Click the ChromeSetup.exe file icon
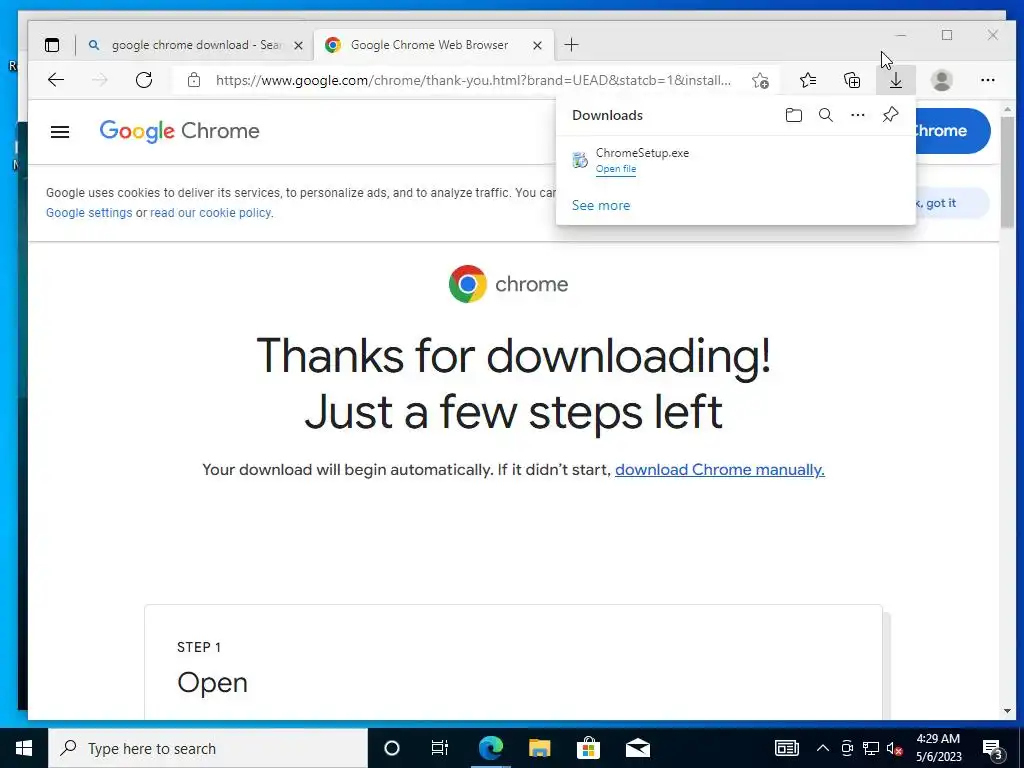 (x=580, y=160)
